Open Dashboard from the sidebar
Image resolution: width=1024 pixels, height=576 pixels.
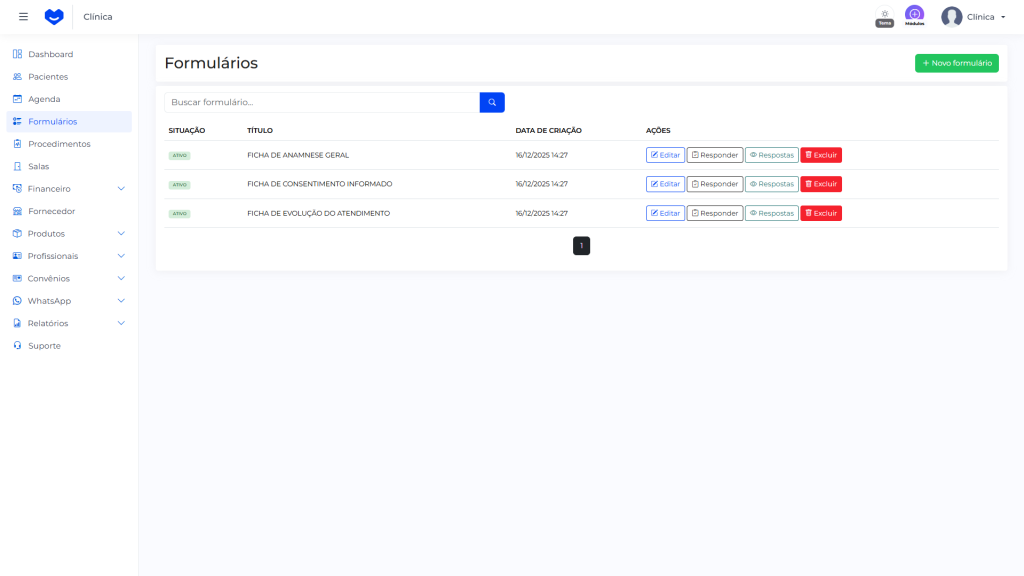pyautogui.click(x=50, y=54)
